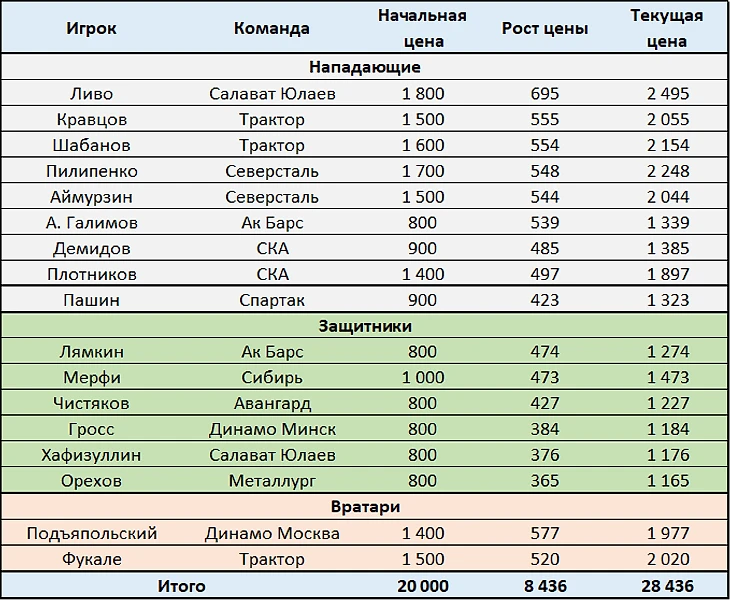The height and width of the screenshot is (600, 730).
Task: Click Шабанов's price growth value 554
Action: [x=545, y=145]
